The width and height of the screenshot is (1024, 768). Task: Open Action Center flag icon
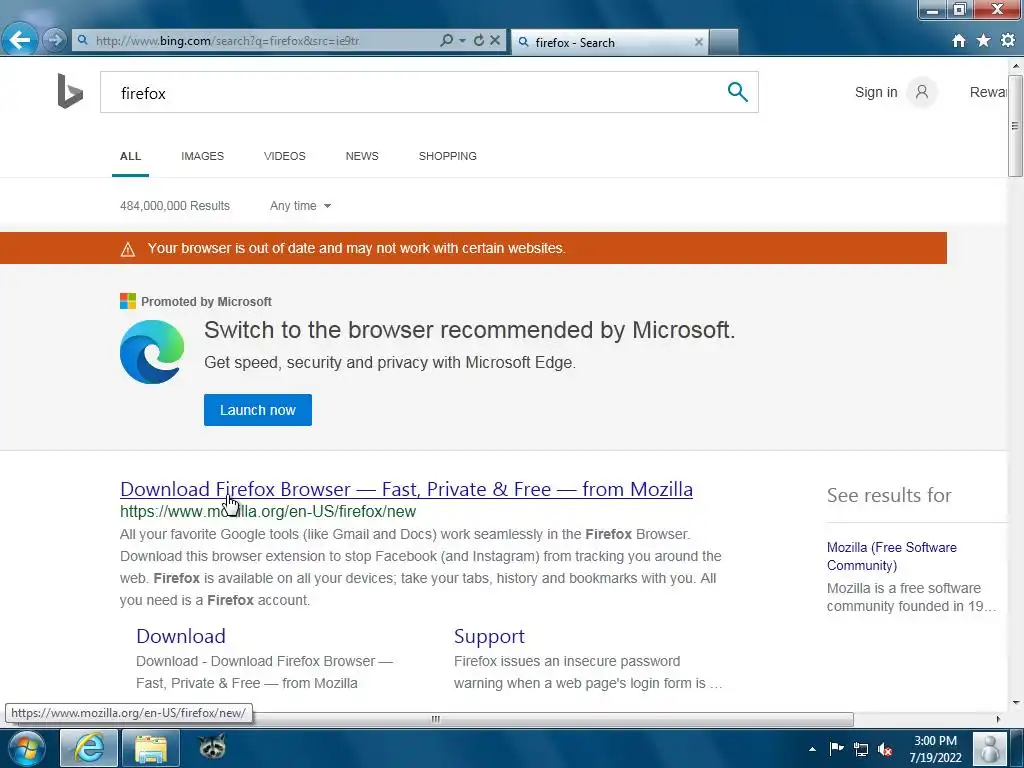pos(837,748)
